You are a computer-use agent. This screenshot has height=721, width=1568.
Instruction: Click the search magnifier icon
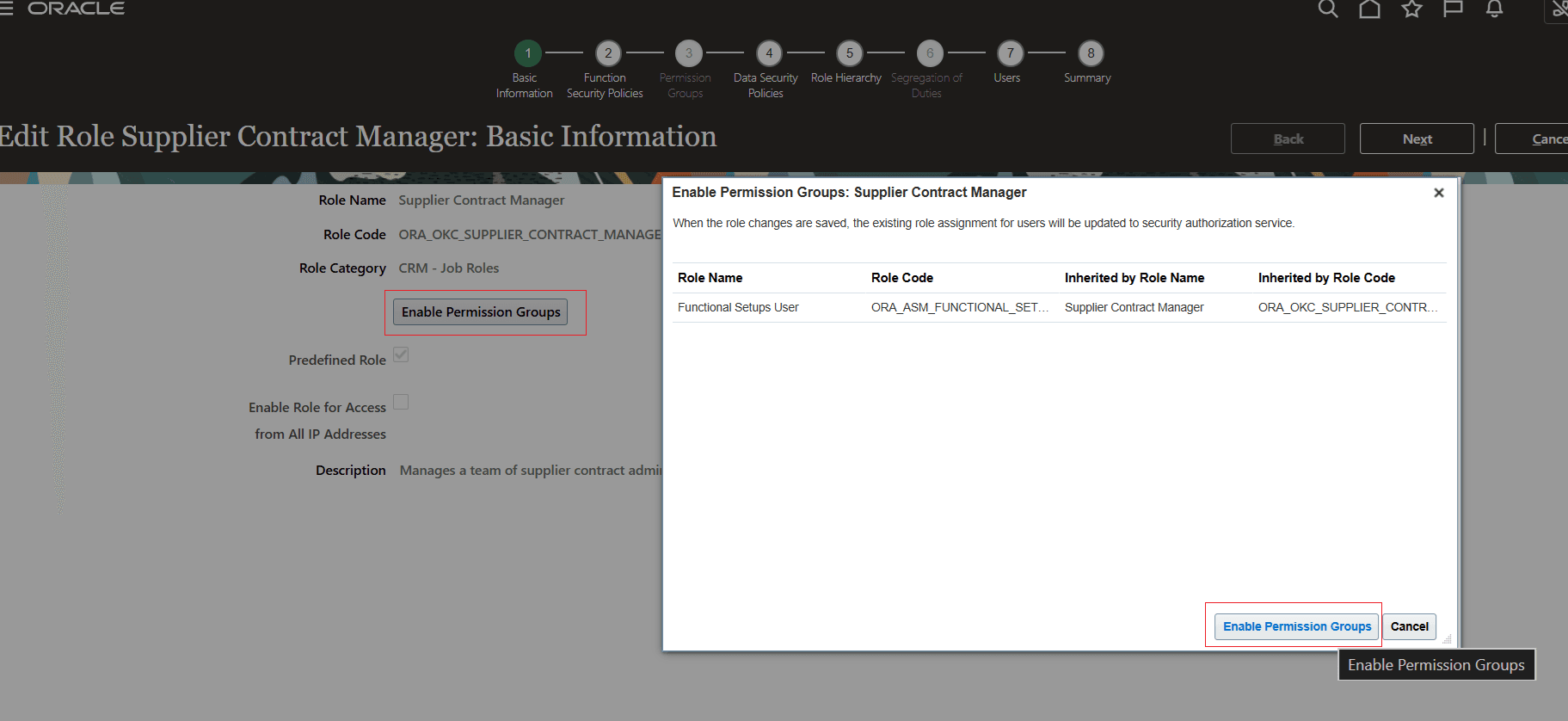pyautogui.click(x=1328, y=9)
